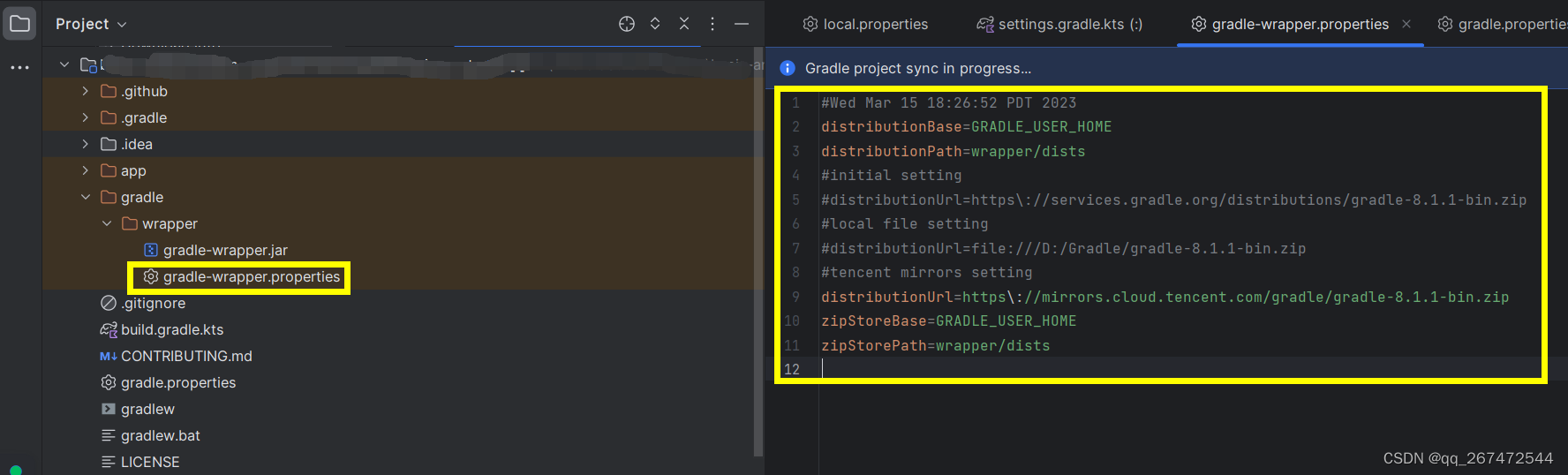Switch to settings.gradle.kts tab
Viewport: 1568px width, 475px height.
[x=1059, y=24]
